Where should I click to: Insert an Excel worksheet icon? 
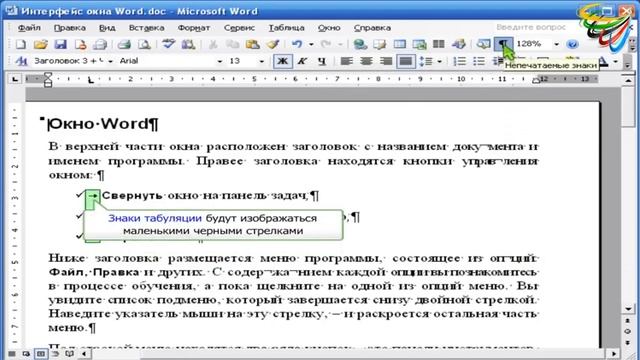[x=419, y=44]
